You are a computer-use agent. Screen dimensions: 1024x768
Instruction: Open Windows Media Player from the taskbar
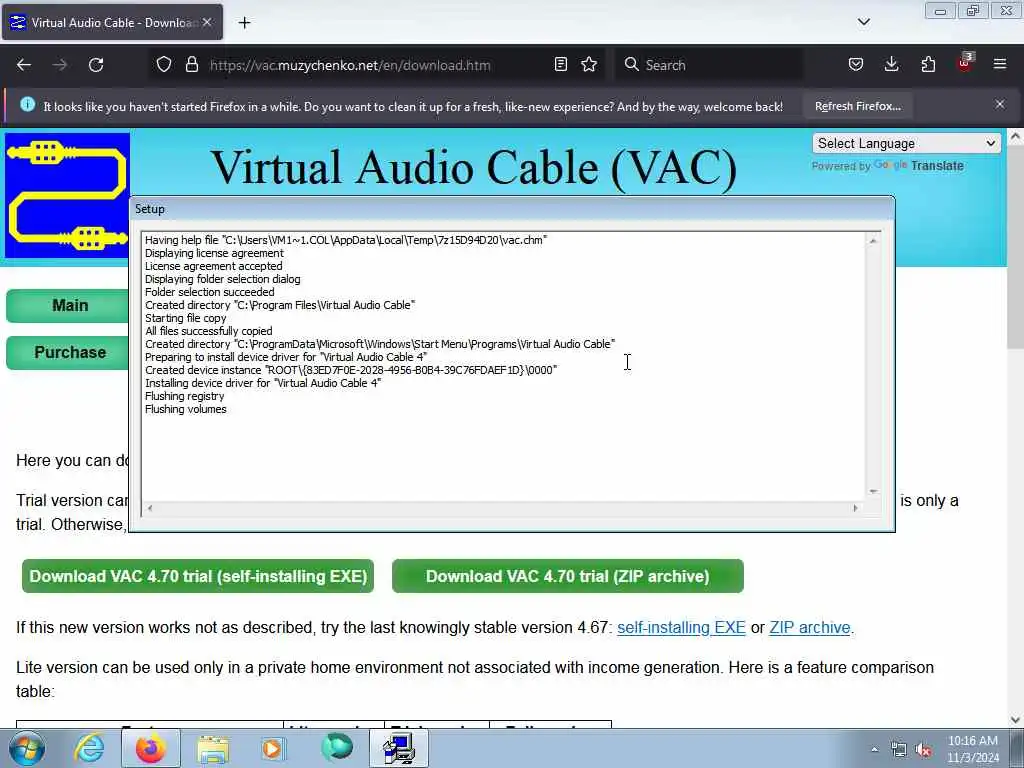(273, 748)
